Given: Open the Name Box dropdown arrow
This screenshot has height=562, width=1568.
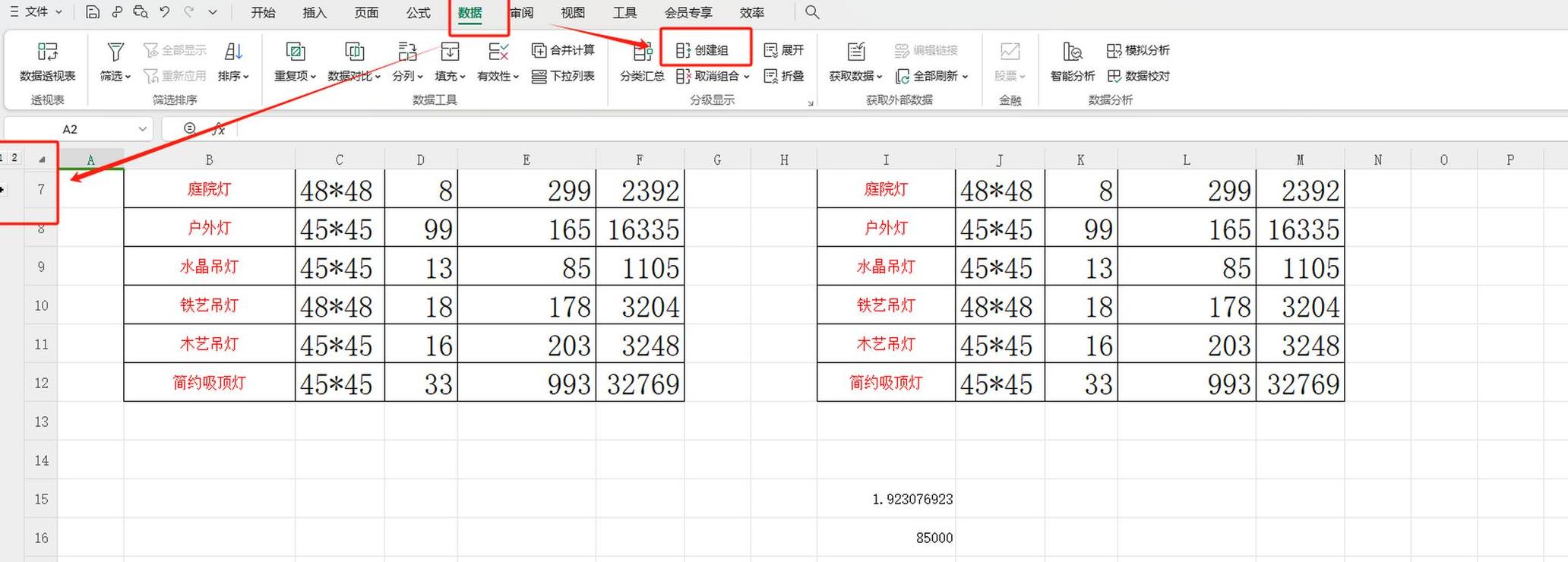Looking at the screenshot, I should [x=142, y=129].
